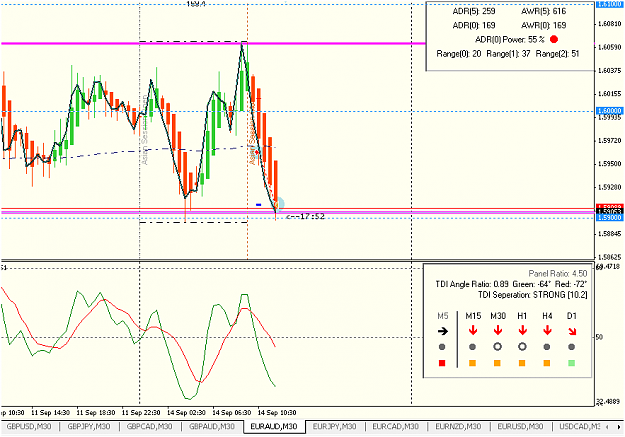Click the M15 orange square indicator
Viewport: 625px width, 437px height.
click(472, 363)
